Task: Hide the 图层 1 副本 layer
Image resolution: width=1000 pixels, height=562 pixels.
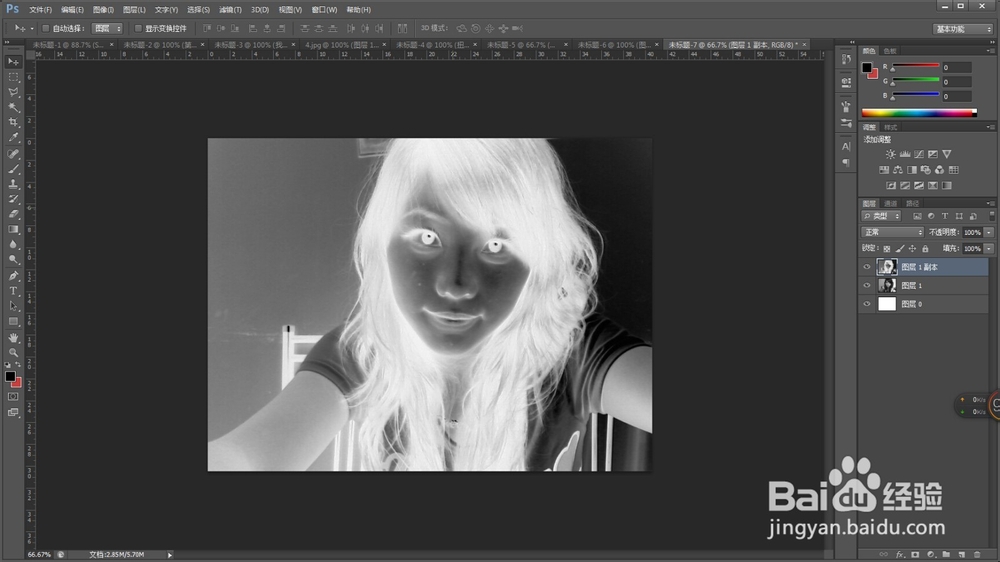Action: tap(867, 267)
